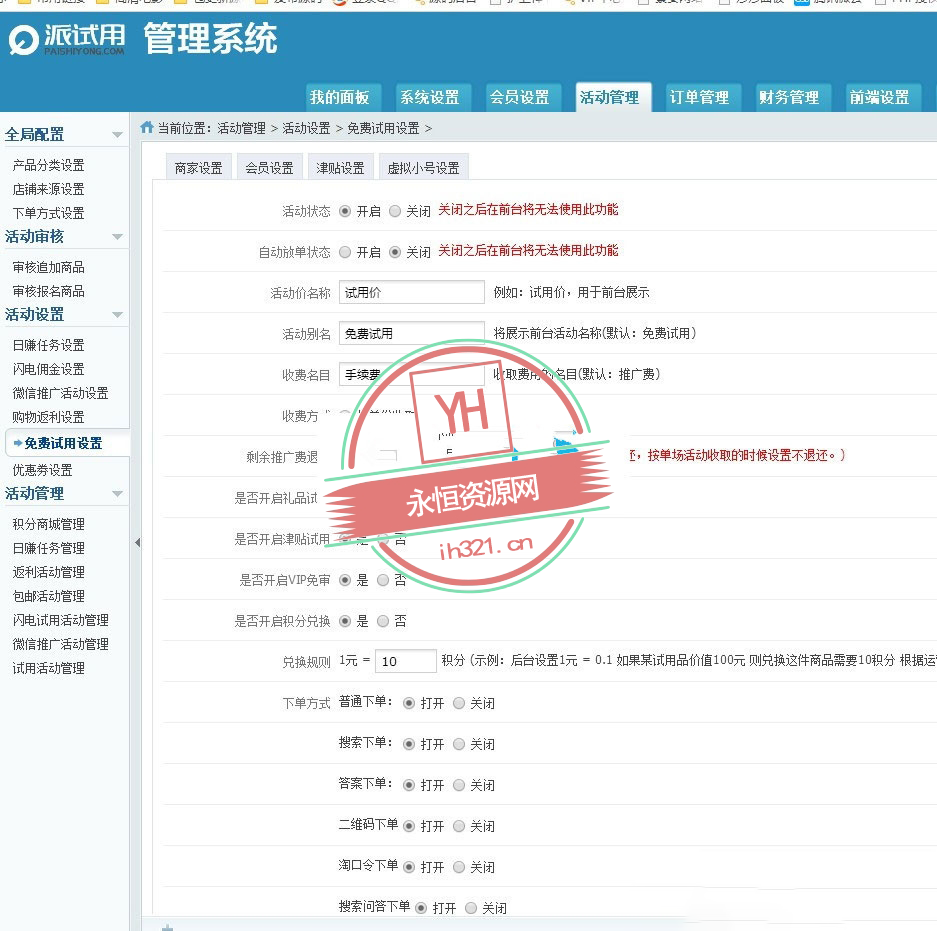Switch to the 商家设置 tab
This screenshot has width=937, height=931.
(x=198, y=168)
